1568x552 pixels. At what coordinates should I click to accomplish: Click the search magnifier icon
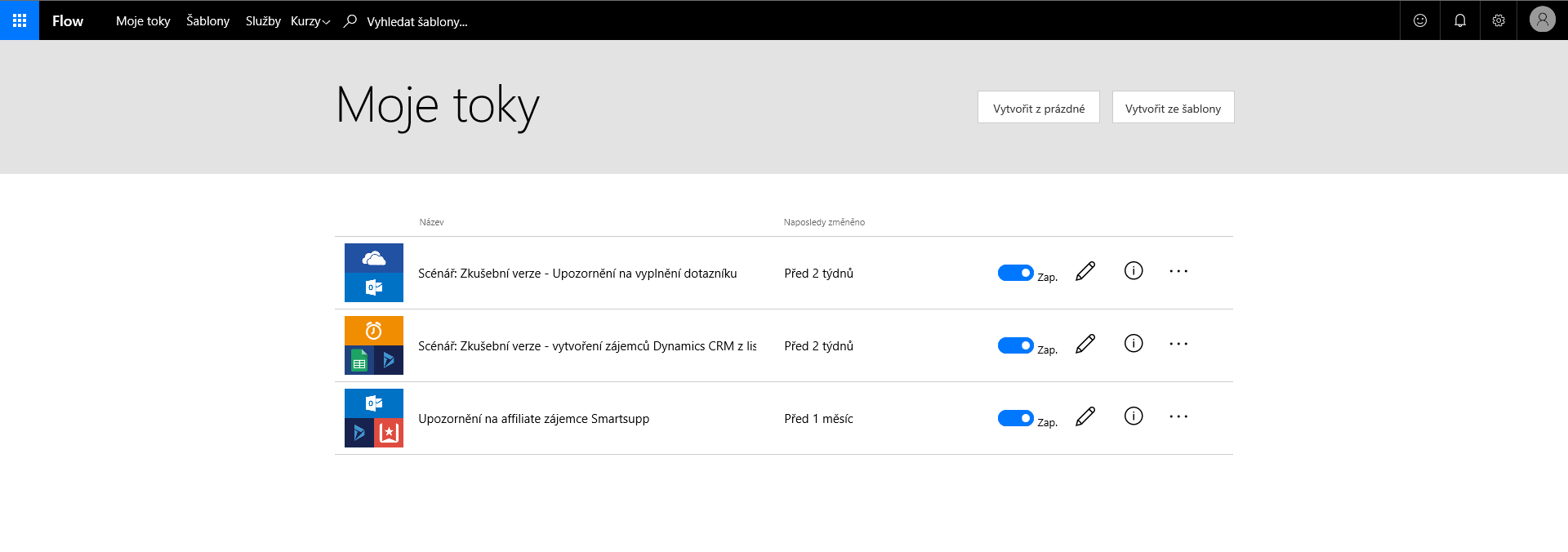(x=350, y=21)
